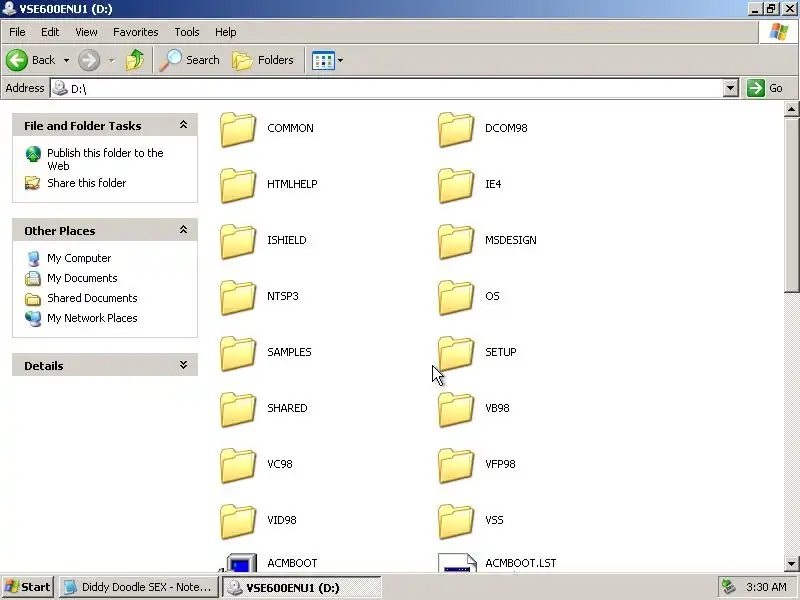Screen dimensions: 800x600
Task: Click the VSE600ENU1 (D:) taskbar button
Action: pyautogui.click(x=301, y=587)
